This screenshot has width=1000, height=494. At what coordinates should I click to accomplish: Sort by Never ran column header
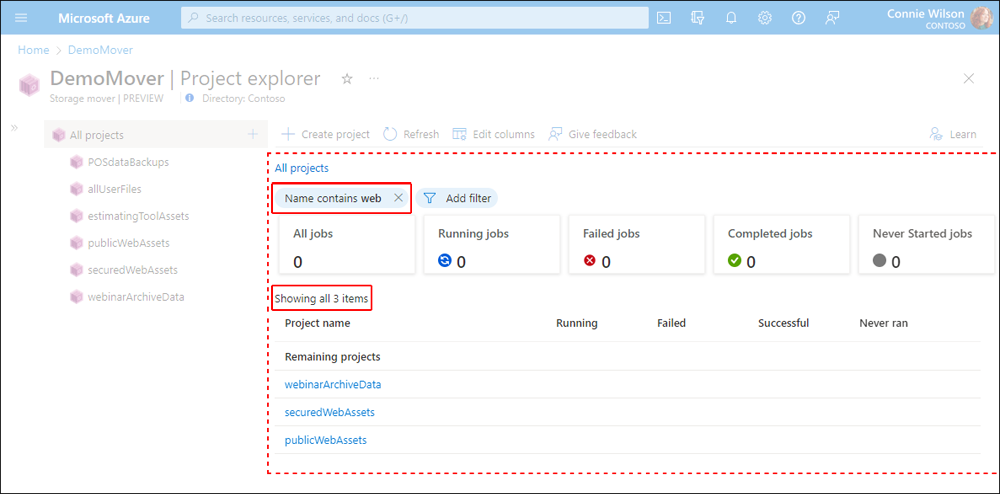(884, 323)
